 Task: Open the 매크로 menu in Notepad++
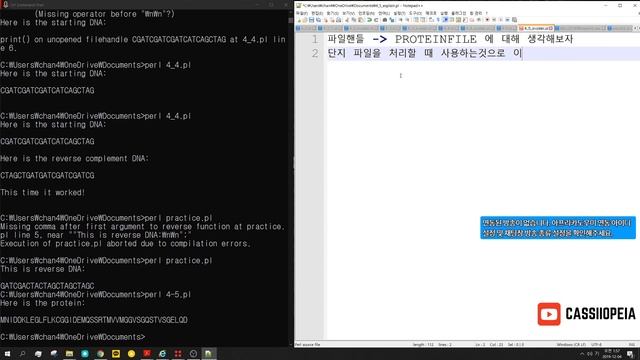[x=431, y=13]
